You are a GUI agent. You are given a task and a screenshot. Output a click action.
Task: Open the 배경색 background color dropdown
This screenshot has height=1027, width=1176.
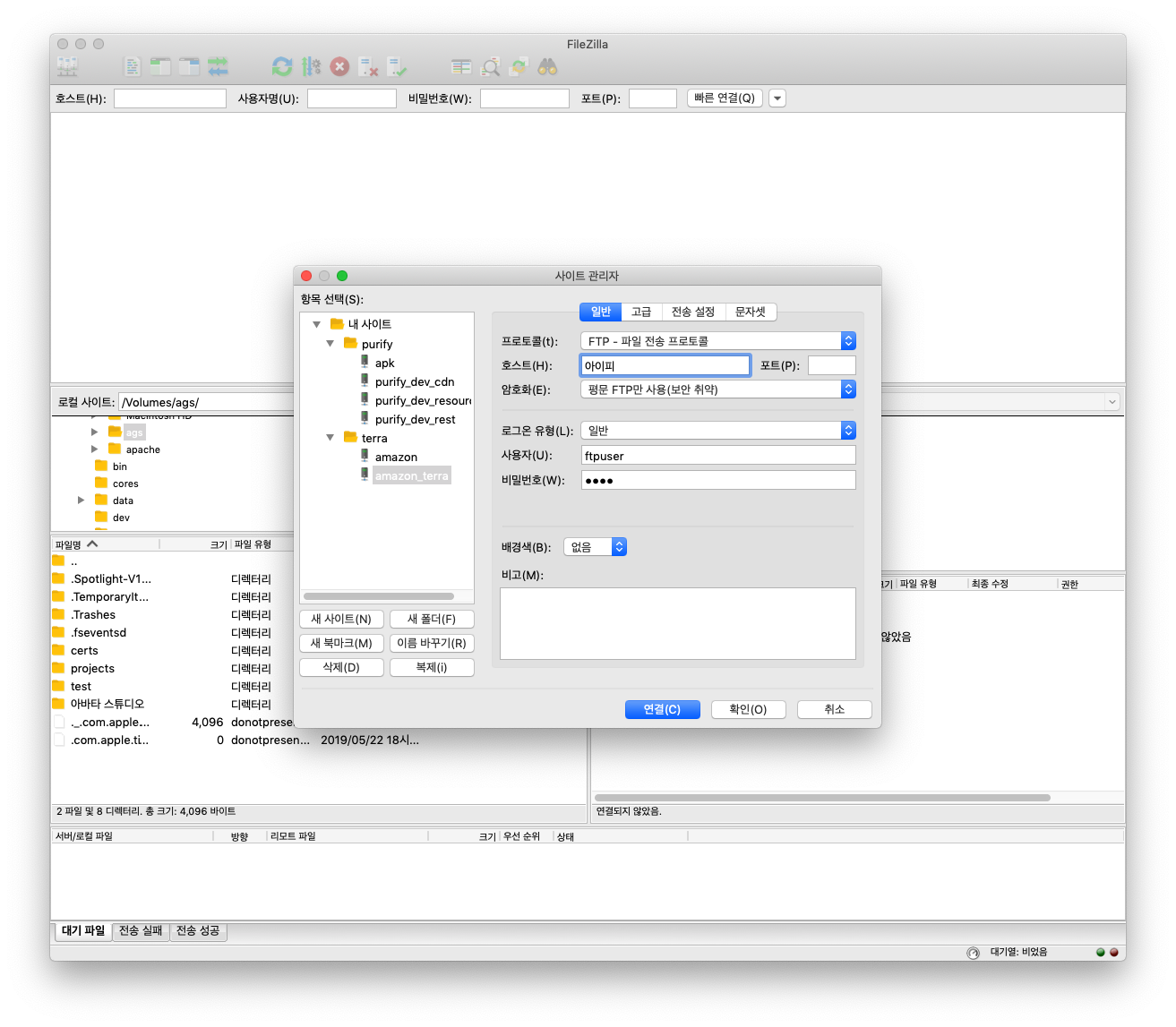click(595, 547)
